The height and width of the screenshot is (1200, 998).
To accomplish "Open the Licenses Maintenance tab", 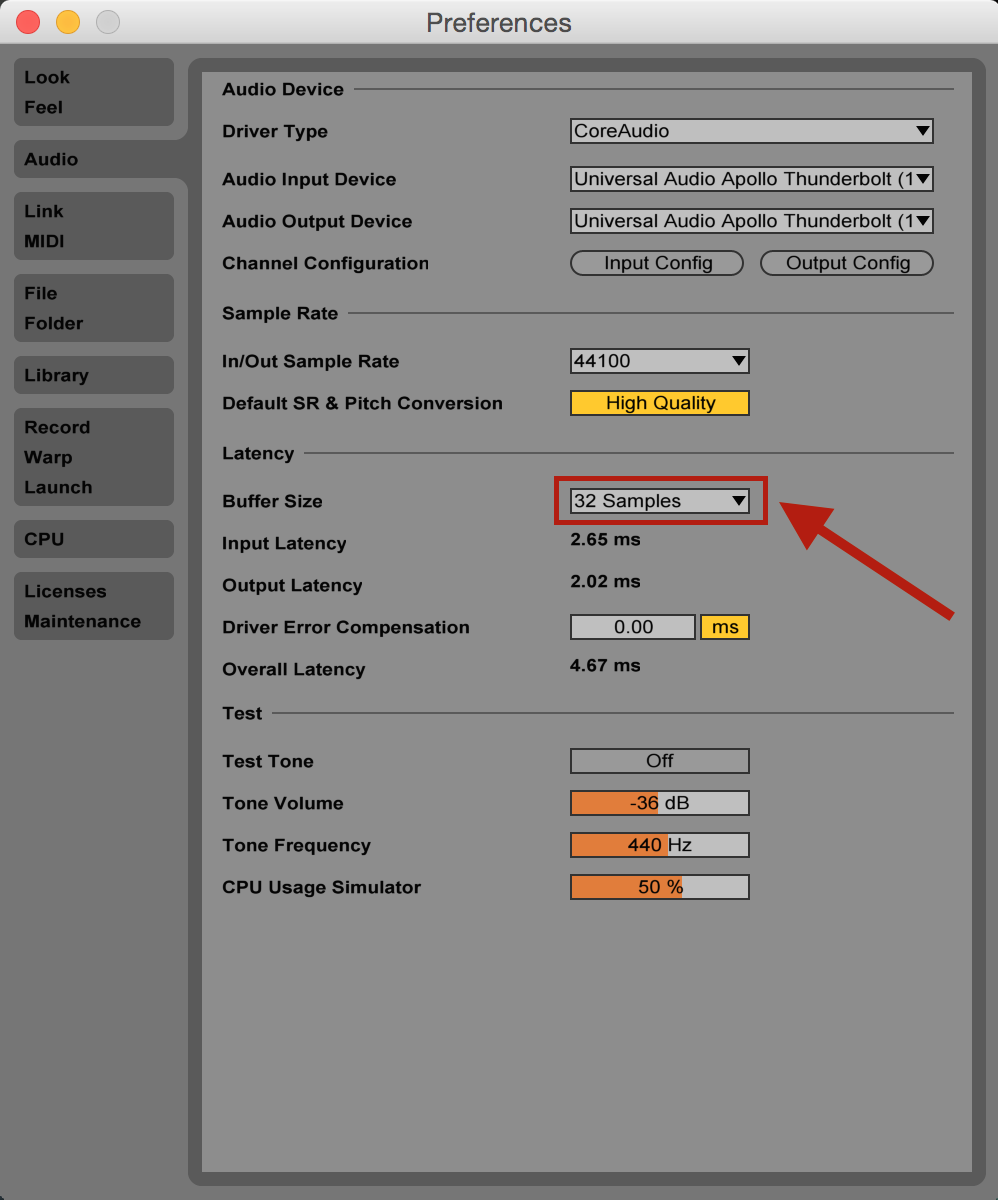I will [x=93, y=606].
